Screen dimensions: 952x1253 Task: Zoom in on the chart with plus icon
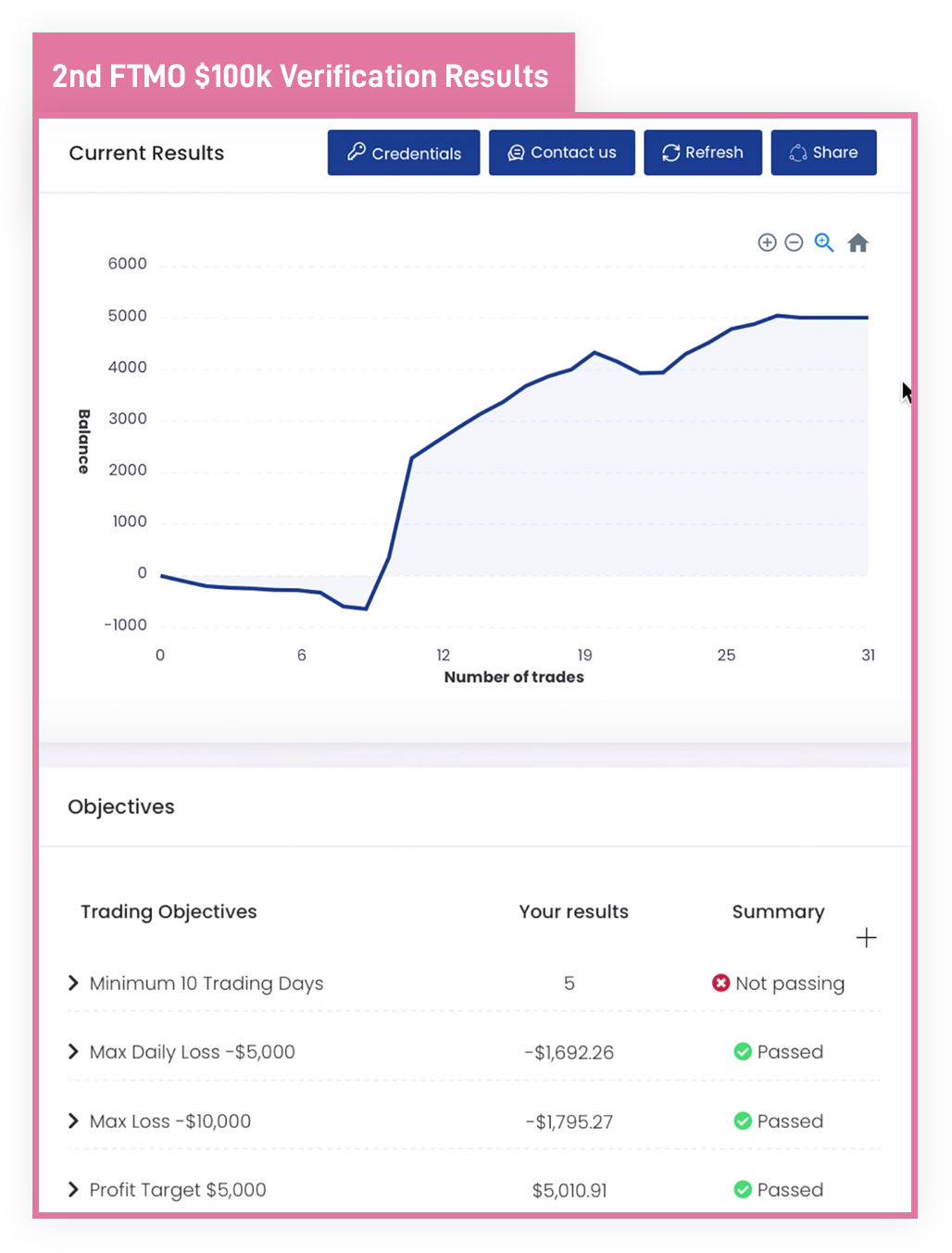click(767, 243)
